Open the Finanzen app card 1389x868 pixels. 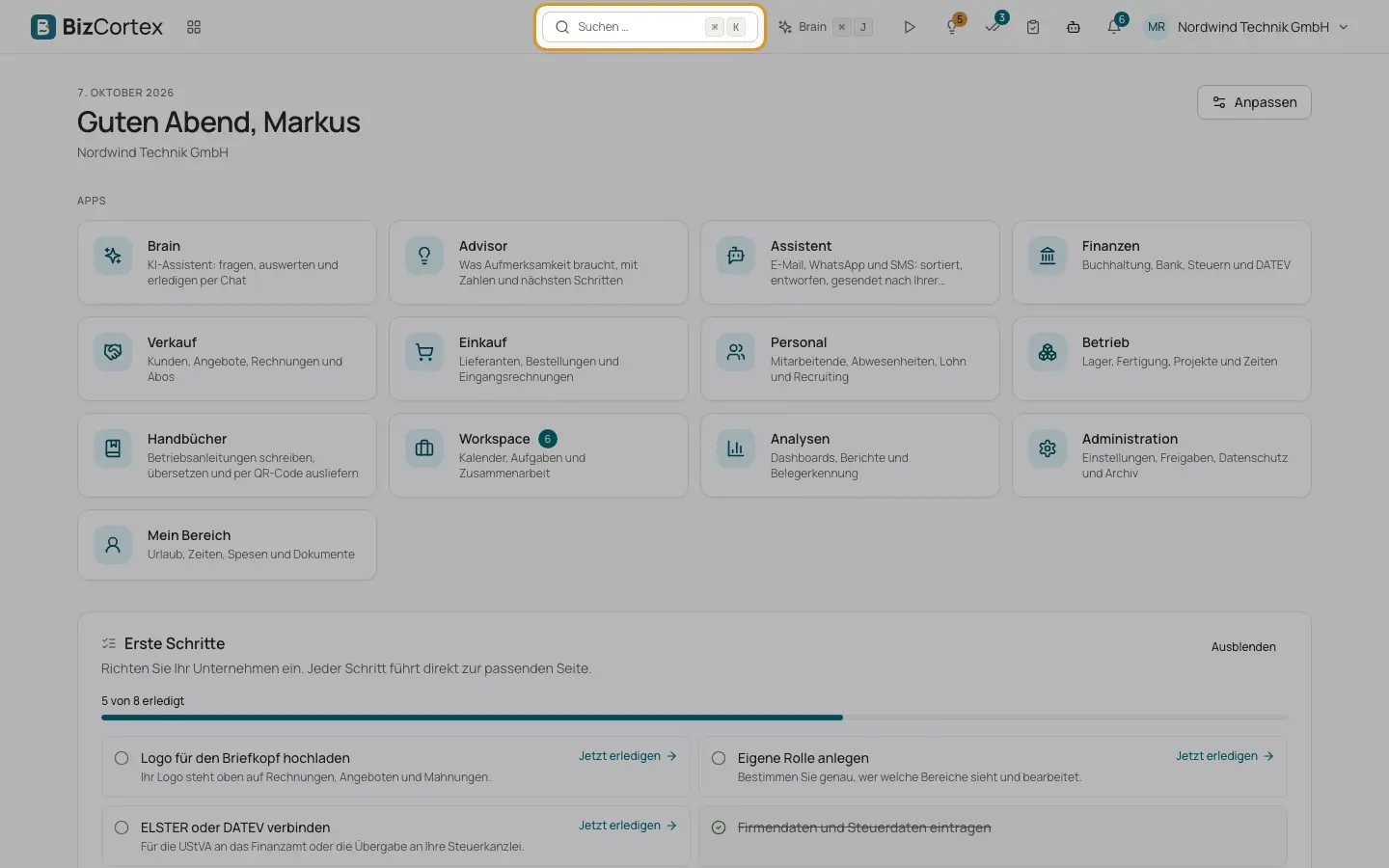pos(1161,262)
